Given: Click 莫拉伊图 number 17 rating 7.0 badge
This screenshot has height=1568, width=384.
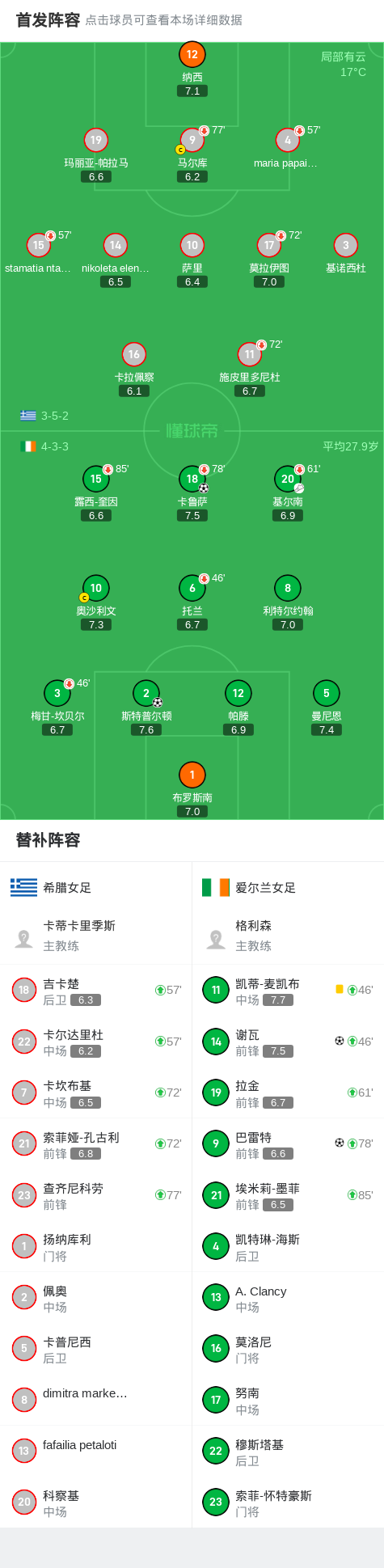Looking at the screenshot, I should click(269, 282).
